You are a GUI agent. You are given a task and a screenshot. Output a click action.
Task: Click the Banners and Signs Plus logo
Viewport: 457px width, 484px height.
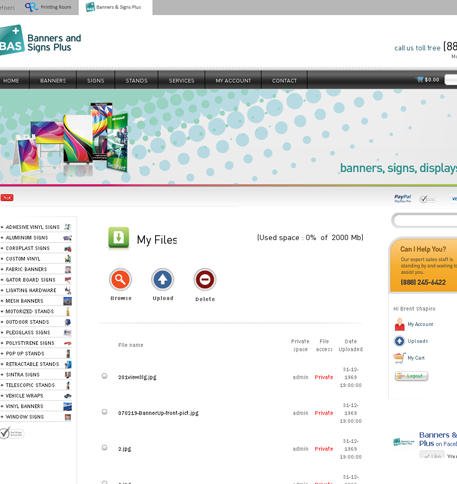pos(40,40)
